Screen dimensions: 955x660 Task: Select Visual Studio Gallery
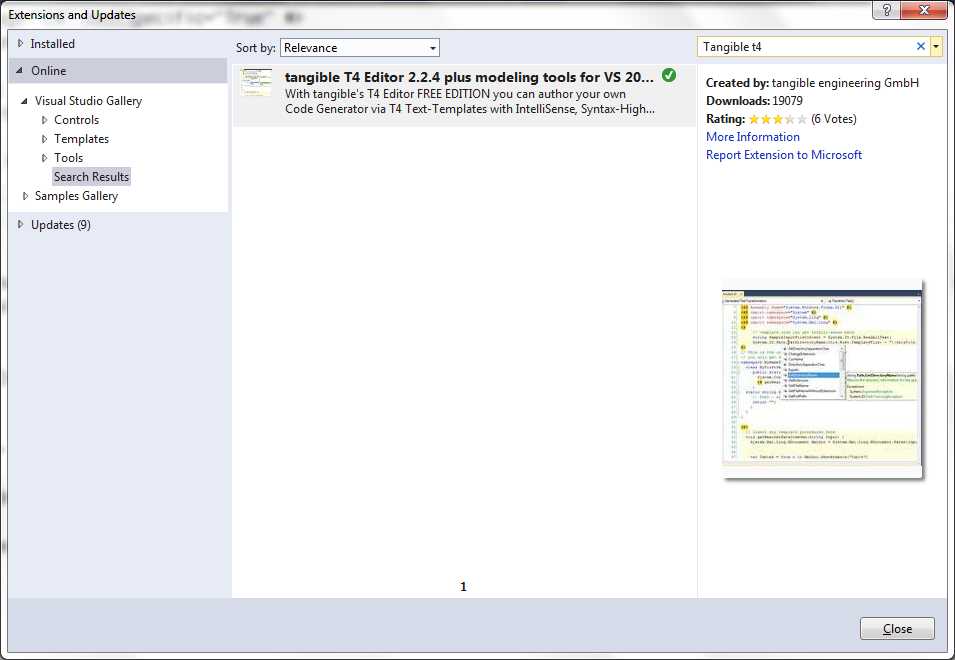click(88, 101)
